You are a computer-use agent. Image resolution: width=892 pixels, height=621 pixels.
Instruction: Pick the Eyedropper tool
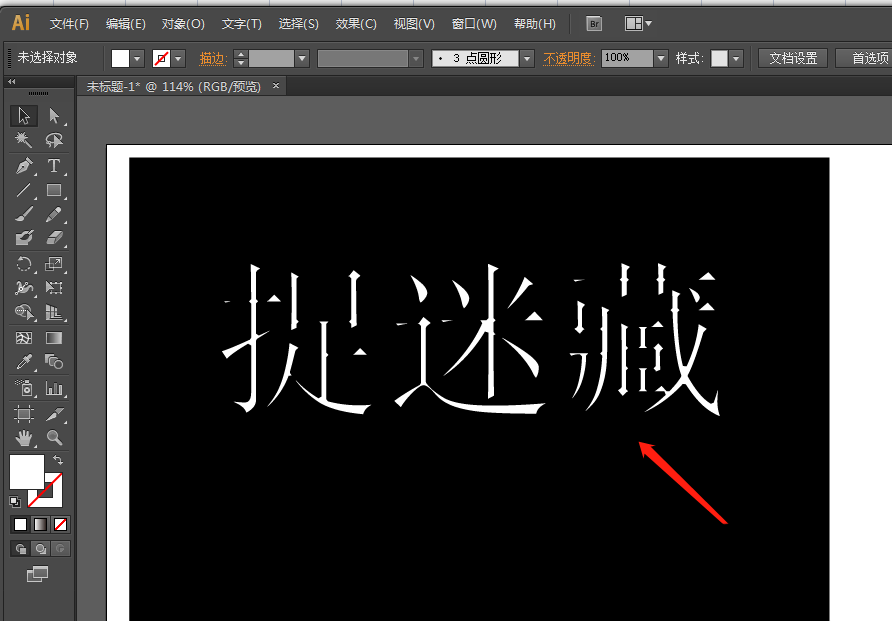(24, 363)
